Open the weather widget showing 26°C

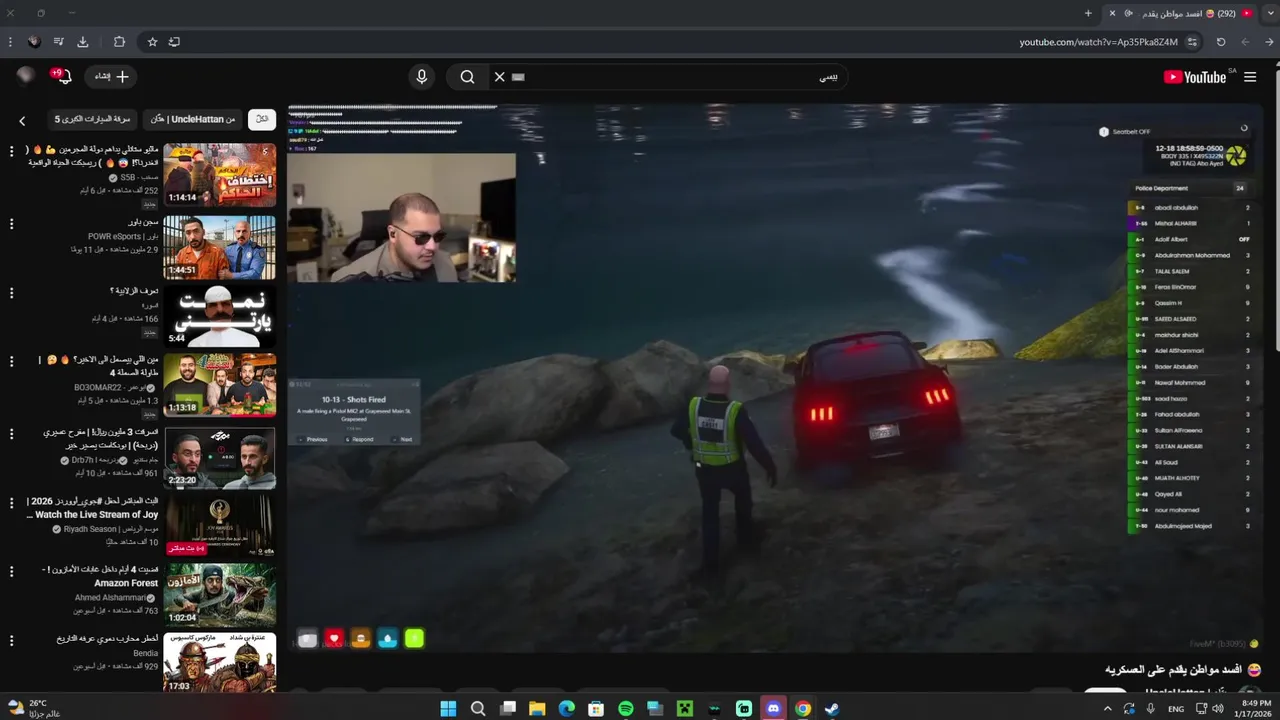33,708
